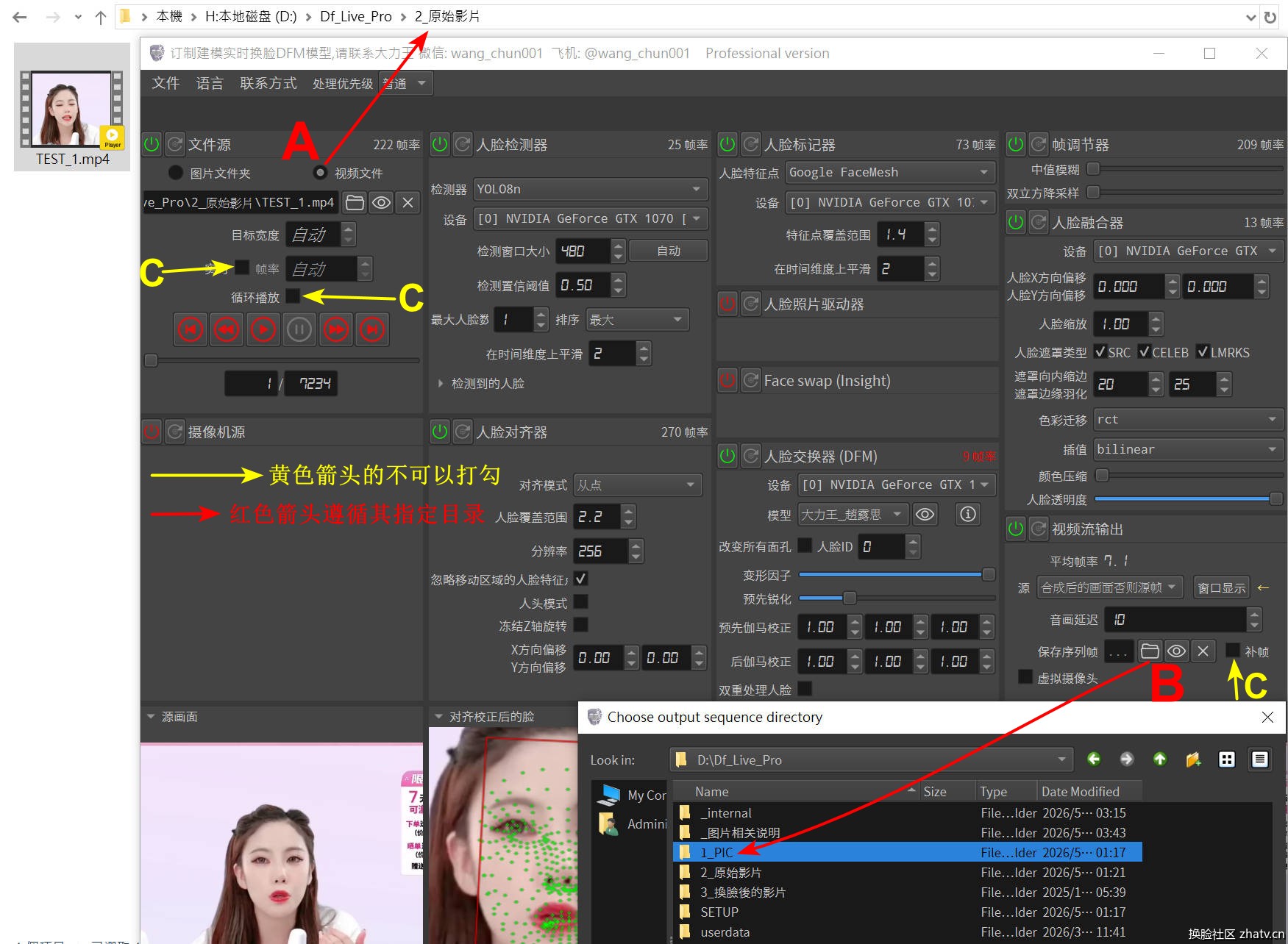This screenshot has width=1288, height=944.
Task: Go to parent directory in dialog
Action: [x=1160, y=759]
